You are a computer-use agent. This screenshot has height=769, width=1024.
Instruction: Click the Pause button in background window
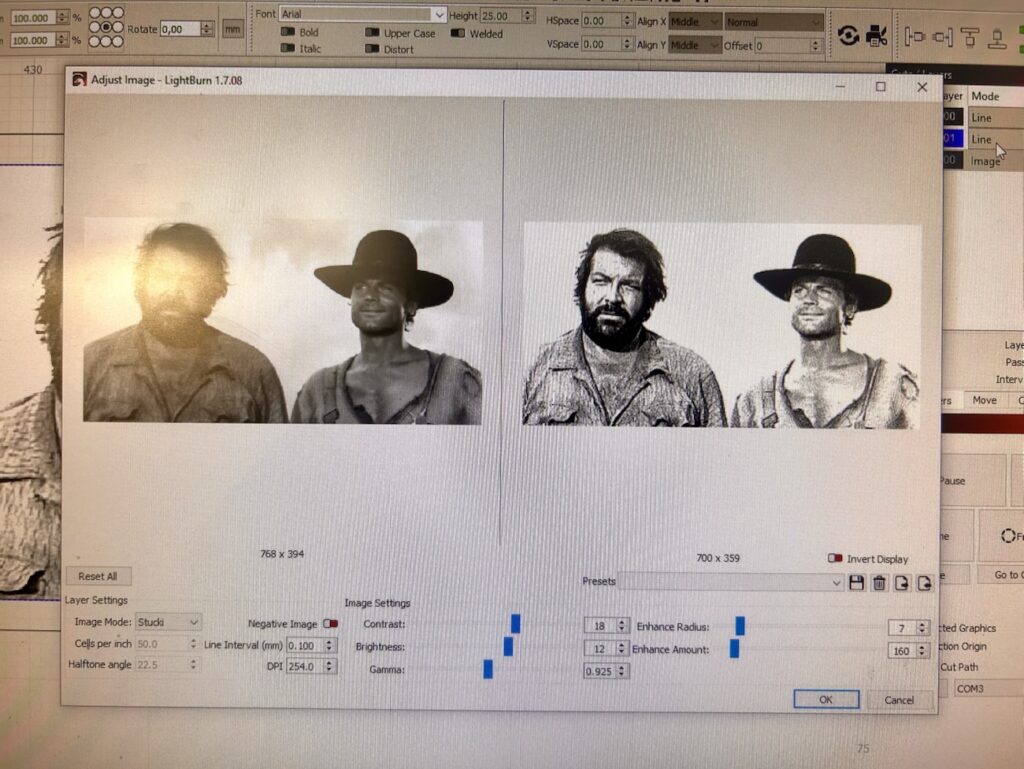click(973, 481)
